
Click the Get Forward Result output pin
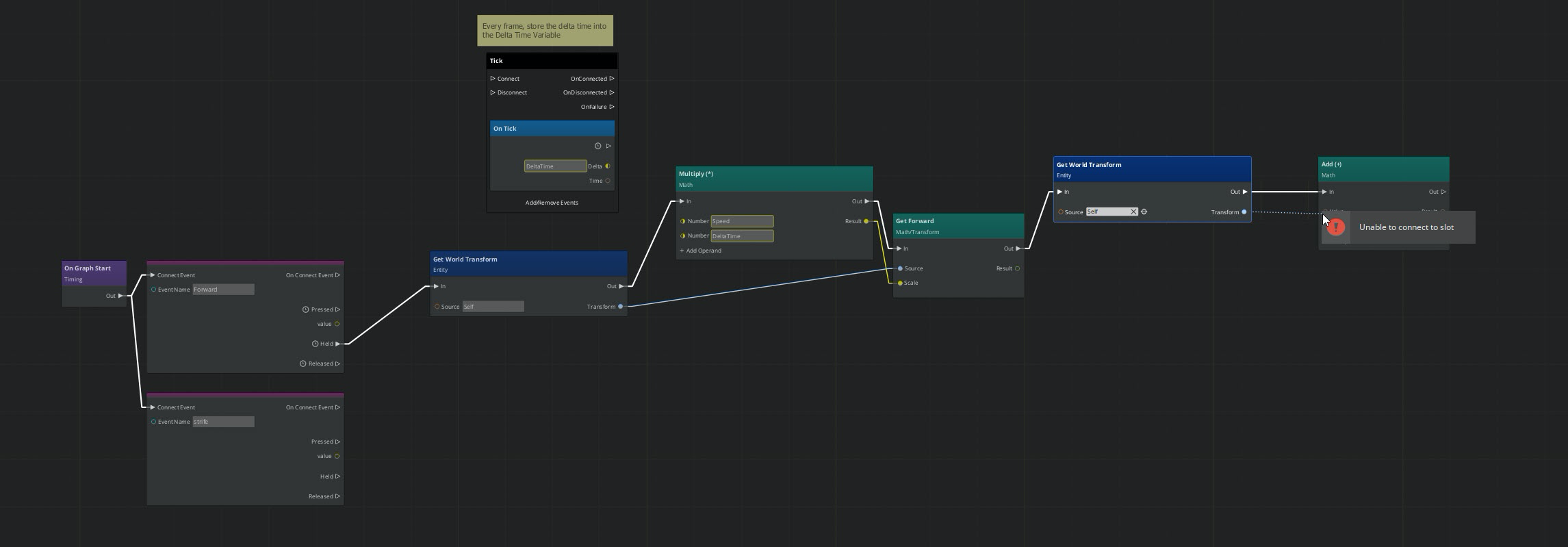click(1018, 268)
